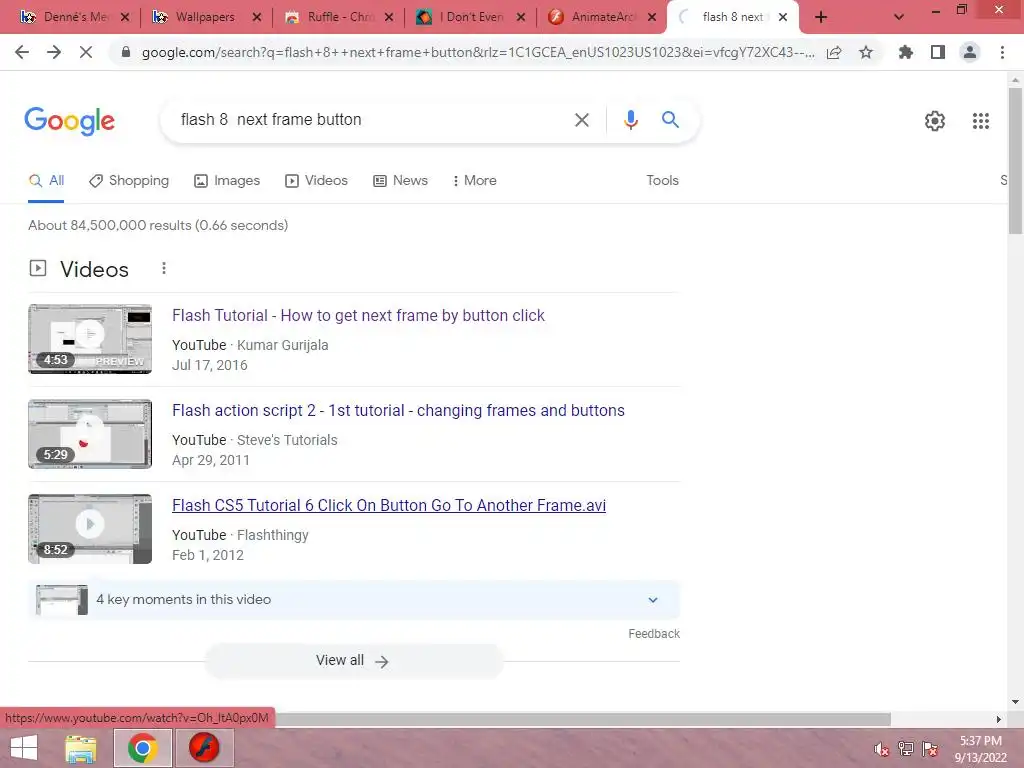Click the Chrome taskbar icon
This screenshot has width=1024, height=768.
[143, 748]
